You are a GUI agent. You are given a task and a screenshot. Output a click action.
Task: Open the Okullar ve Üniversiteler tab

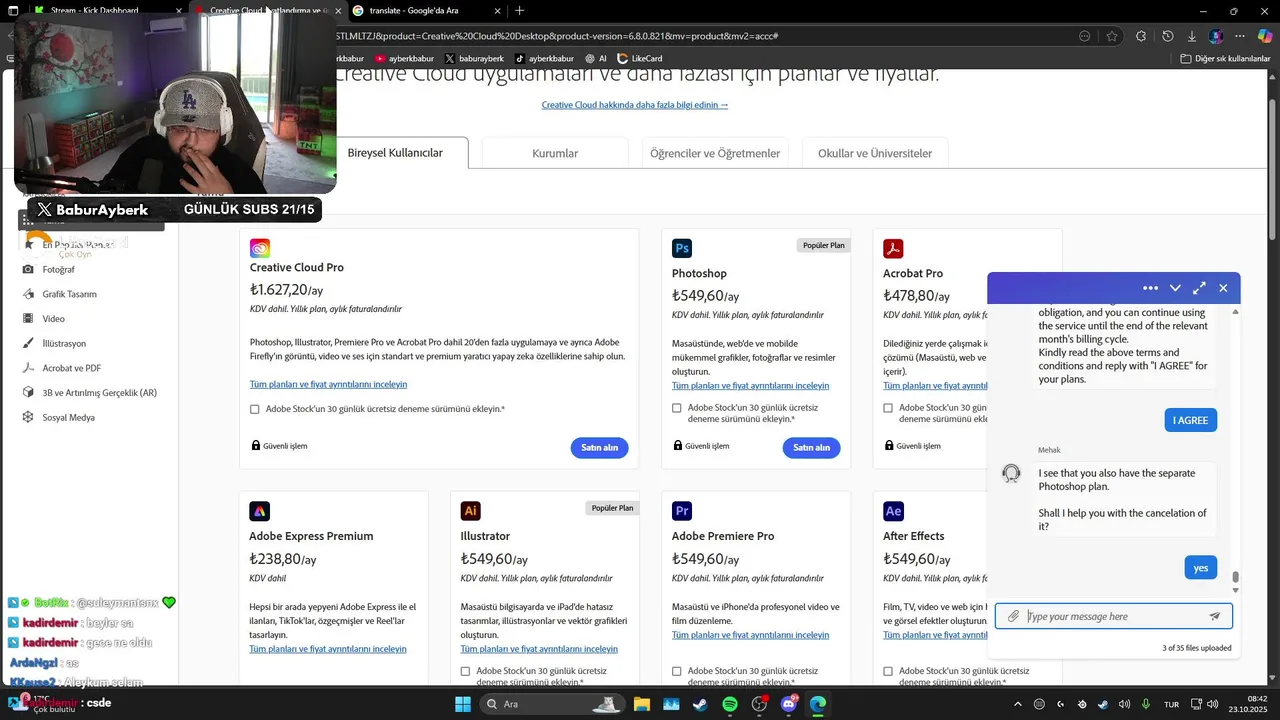click(x=875, y=153)
